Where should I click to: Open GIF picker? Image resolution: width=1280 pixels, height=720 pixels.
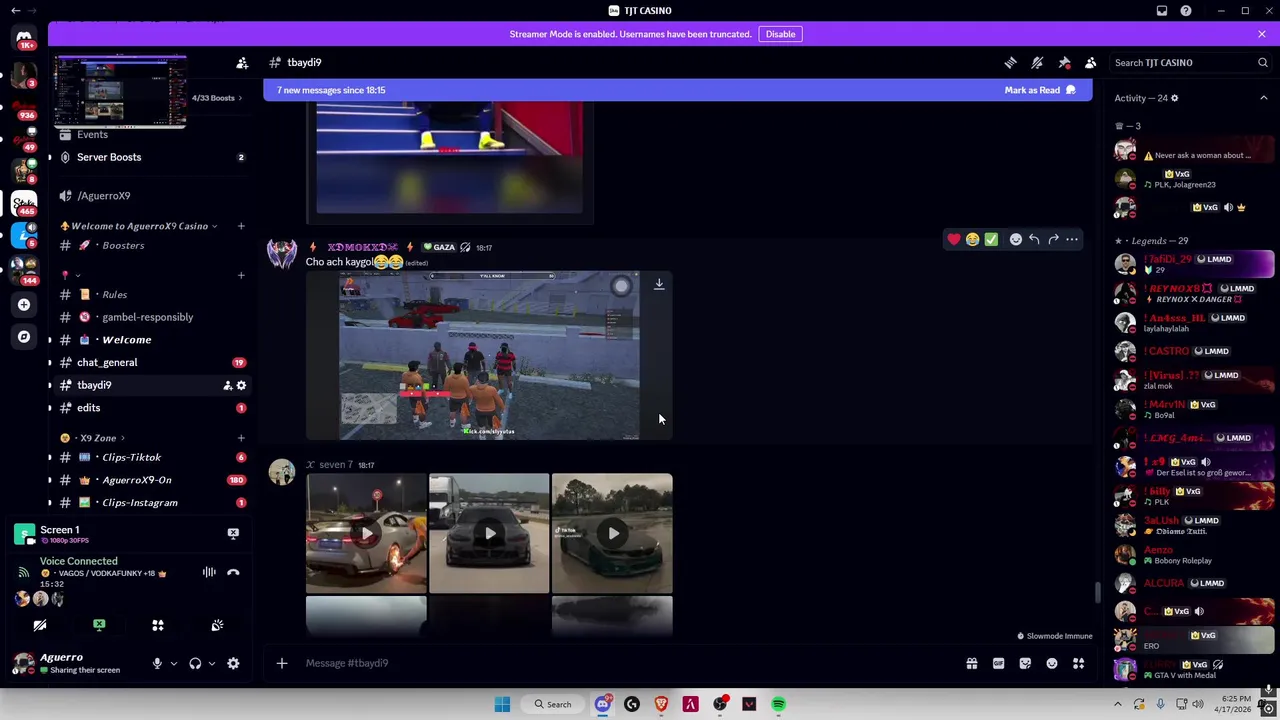998,663
